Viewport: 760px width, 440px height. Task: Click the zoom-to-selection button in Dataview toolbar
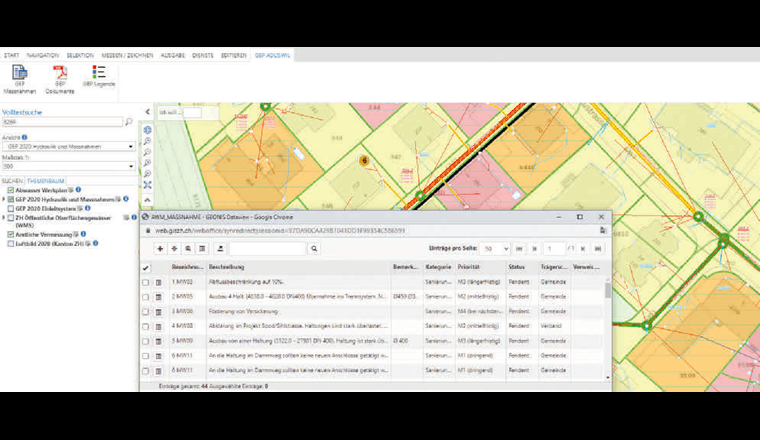[188, 249]
